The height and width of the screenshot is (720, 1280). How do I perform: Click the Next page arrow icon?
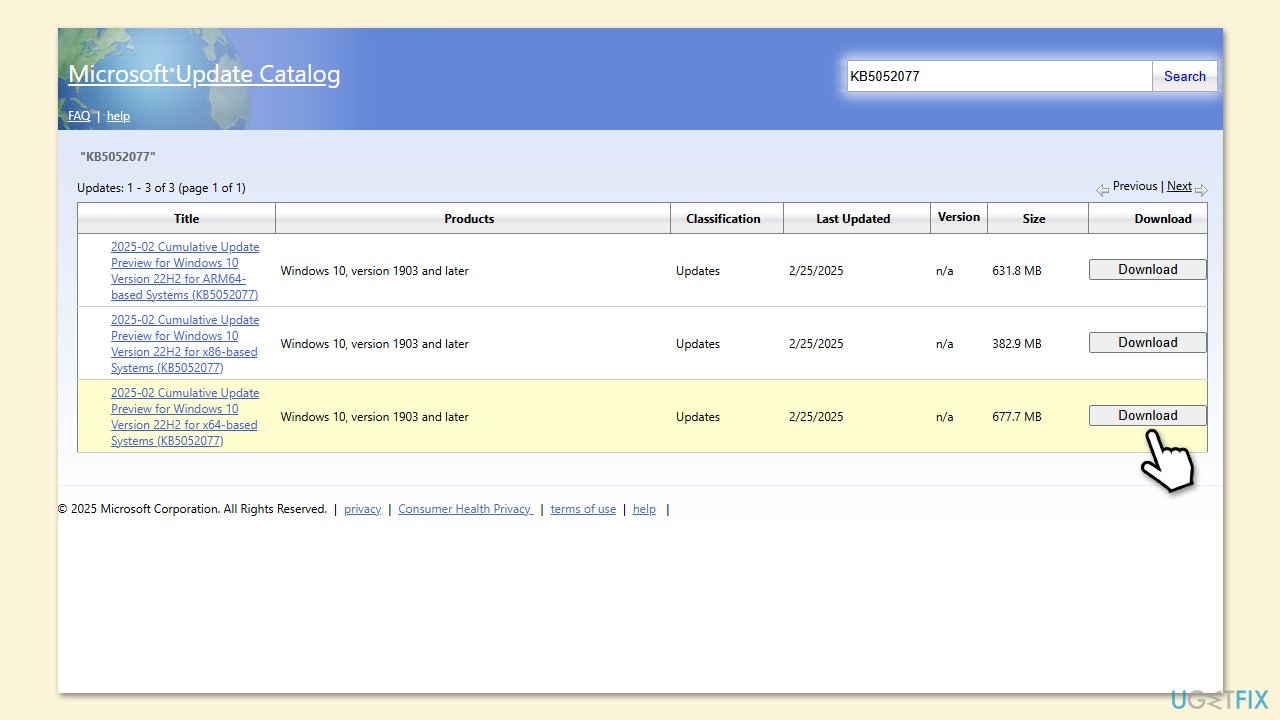tap(1201, 190)
